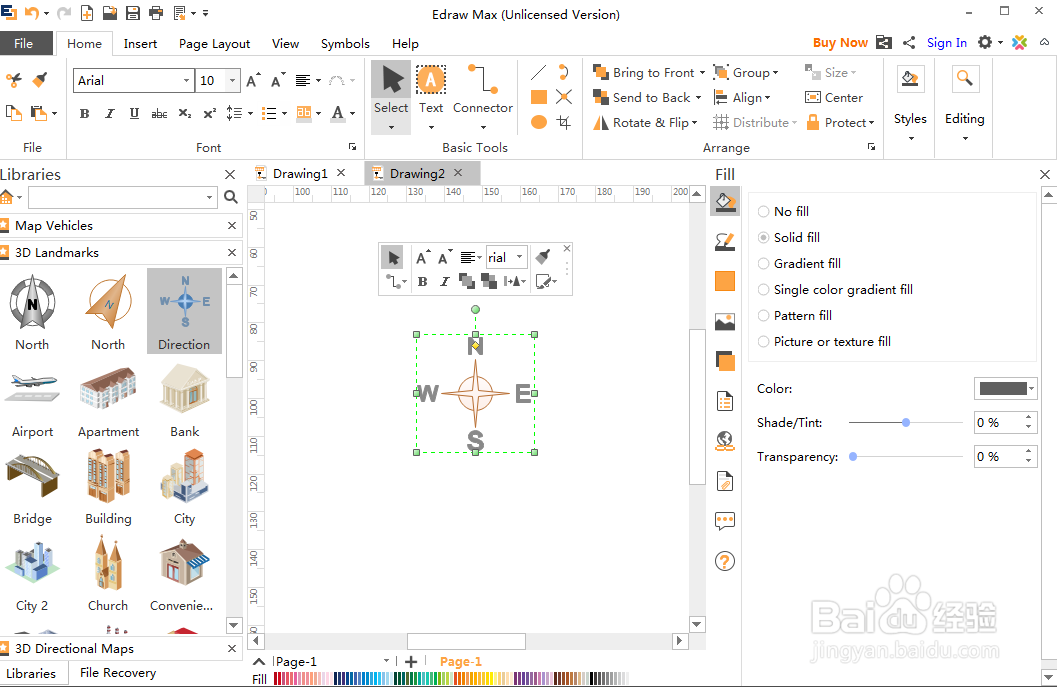The height and width of the screenshot is (687, 1057).
Task: Apply strikethrough formatting
Action: click(x=159, y=113)
